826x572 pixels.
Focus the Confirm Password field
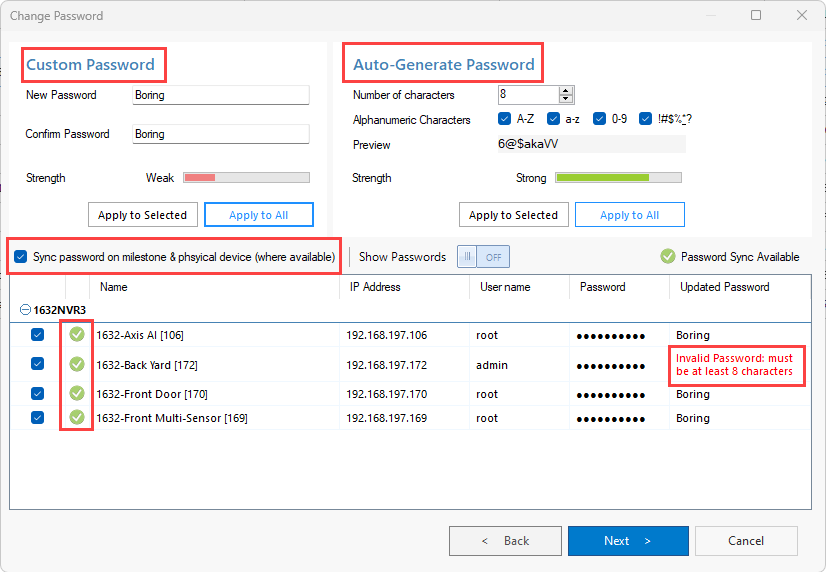point(221,134)
